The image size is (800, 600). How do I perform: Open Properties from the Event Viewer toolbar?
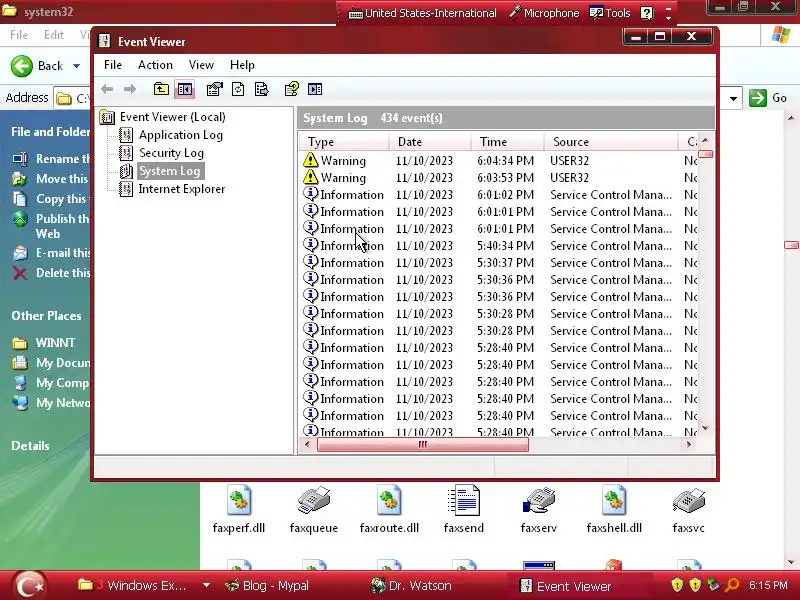(214, 89)
